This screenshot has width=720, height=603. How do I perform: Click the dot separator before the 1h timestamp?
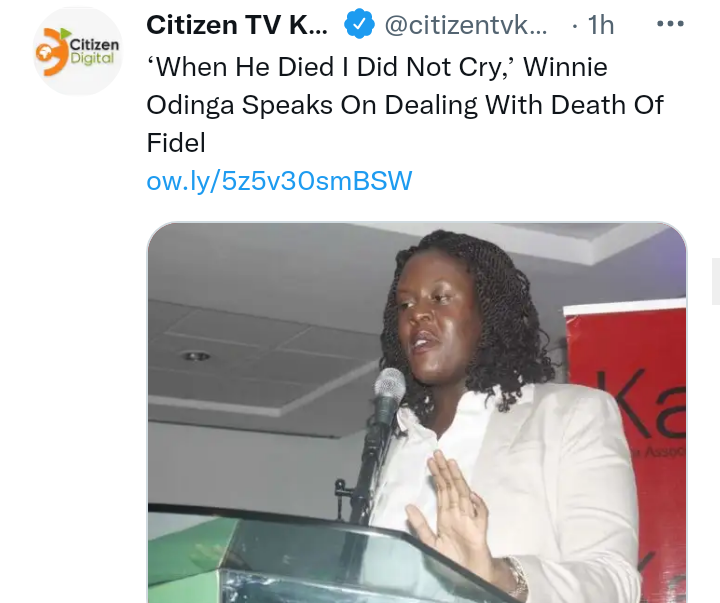574,26
